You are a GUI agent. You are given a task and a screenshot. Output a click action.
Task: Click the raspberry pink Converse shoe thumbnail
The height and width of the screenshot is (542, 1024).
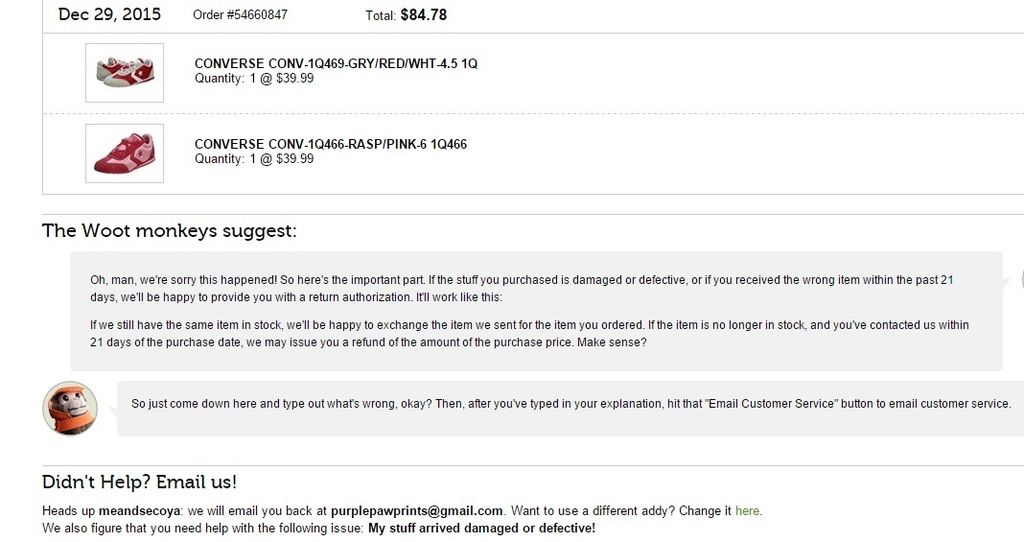(x=124, y=153)
